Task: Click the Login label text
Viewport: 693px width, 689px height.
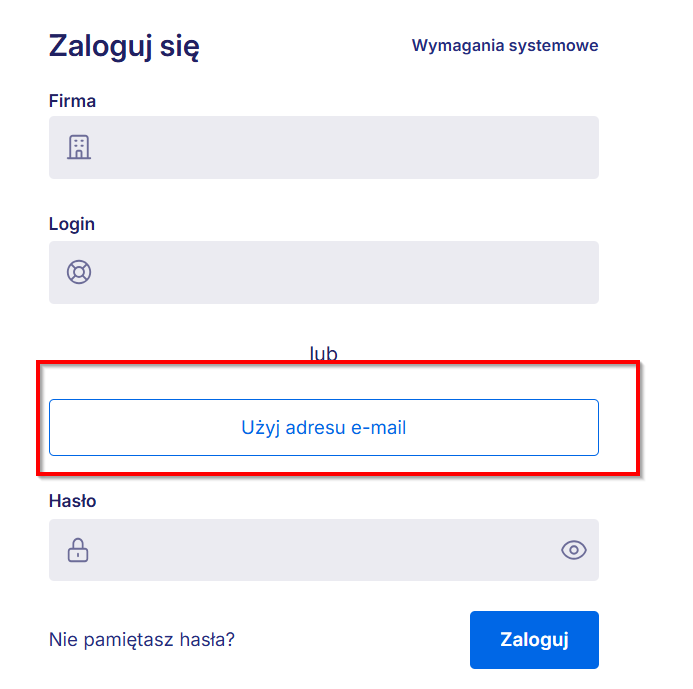Action: (x=72, y=224)
